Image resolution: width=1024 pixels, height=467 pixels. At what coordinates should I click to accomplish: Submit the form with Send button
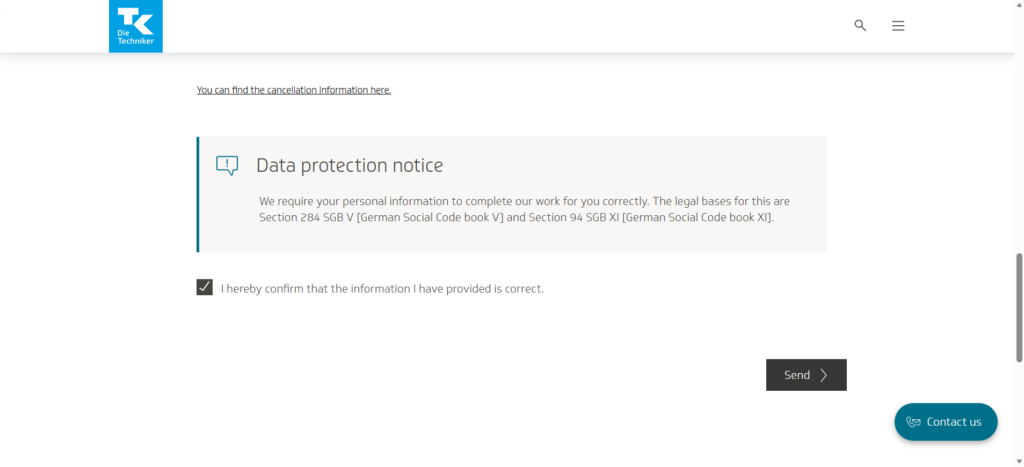coord(805,375)
